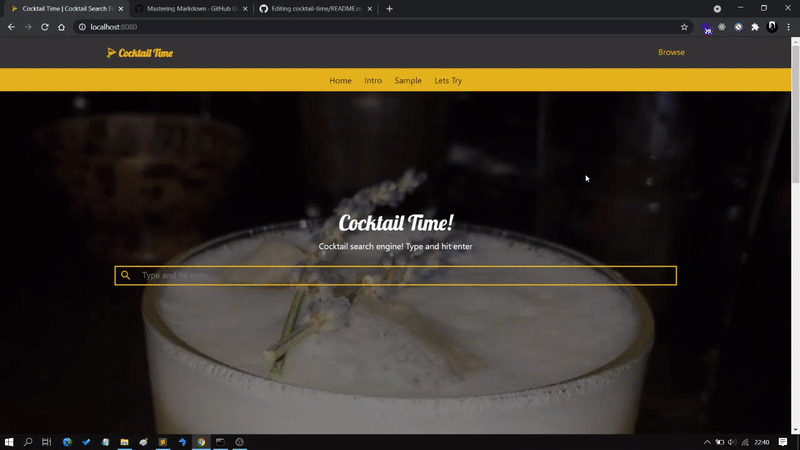Jump to the Lets Try section
Image resolution: width=800 pixels, height=450 pixels.
point(448,80)
